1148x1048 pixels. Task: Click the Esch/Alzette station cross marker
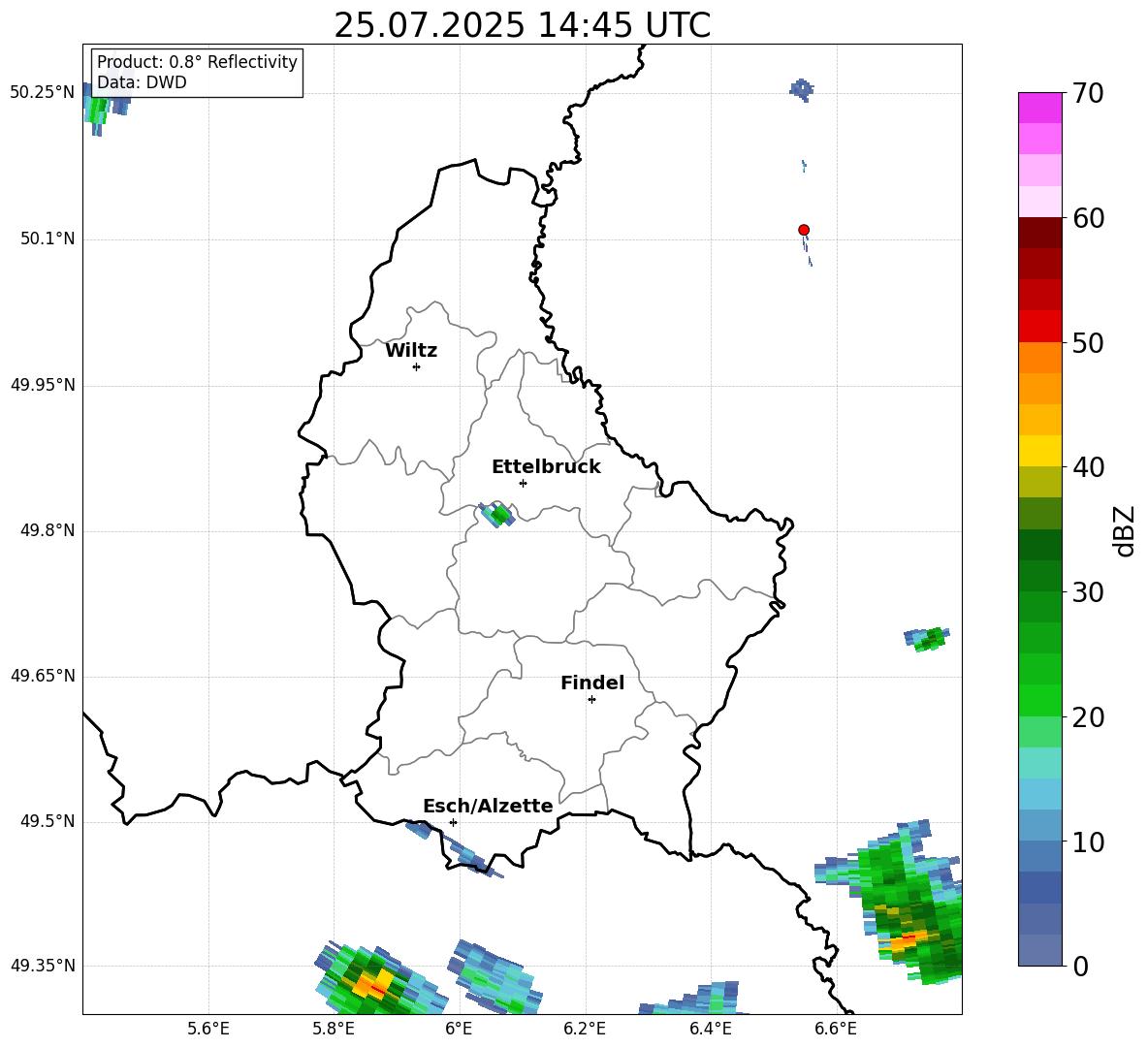(453, 822)
